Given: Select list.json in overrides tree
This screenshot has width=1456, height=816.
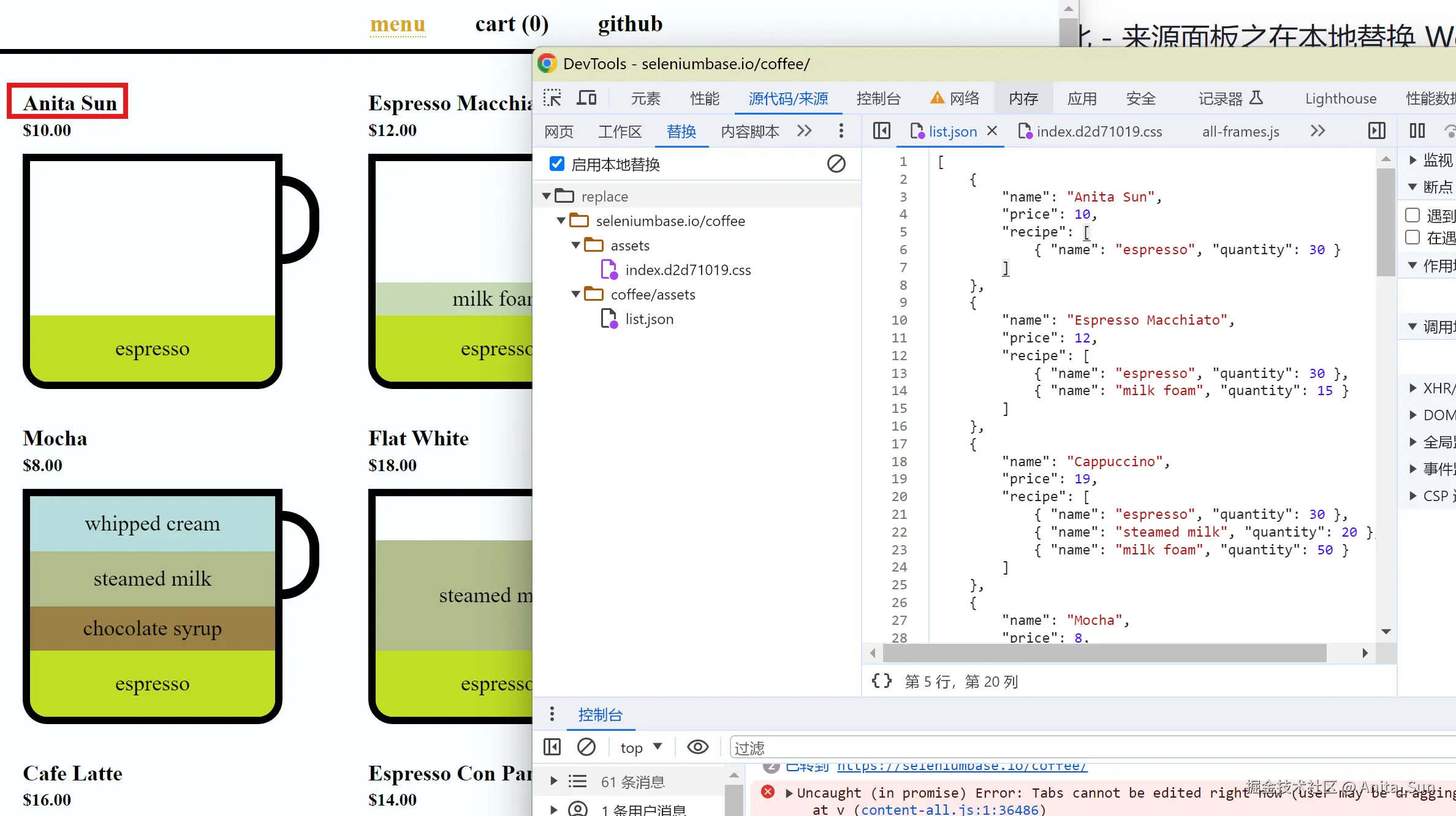Looking at the screenshot, I should (649, 319).
